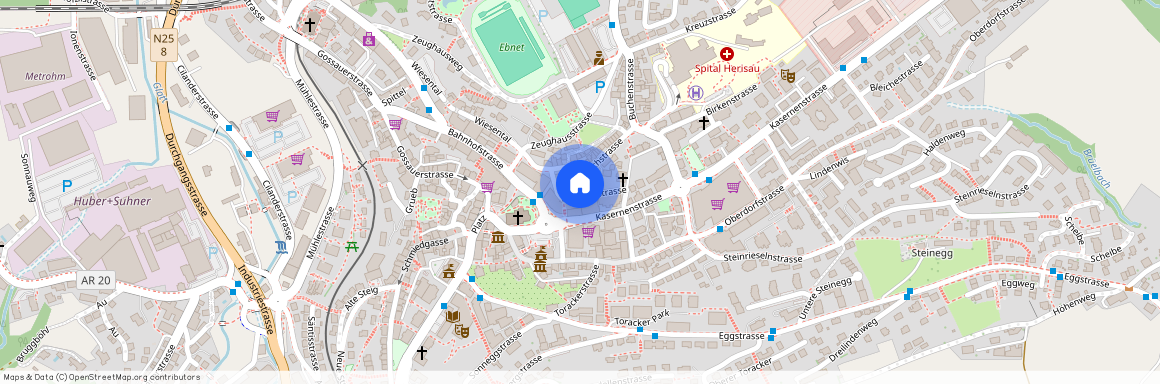Select the Zeughausweg street label

point(437,53)
